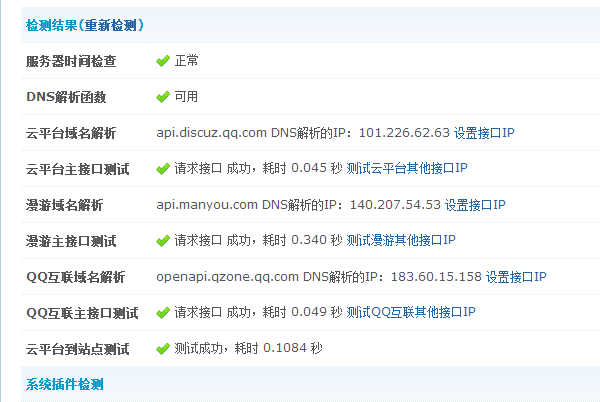This screenshot has width=600, height=402.
Task: Select the 漫游域名解析 row label
Action: coord(64,205)
